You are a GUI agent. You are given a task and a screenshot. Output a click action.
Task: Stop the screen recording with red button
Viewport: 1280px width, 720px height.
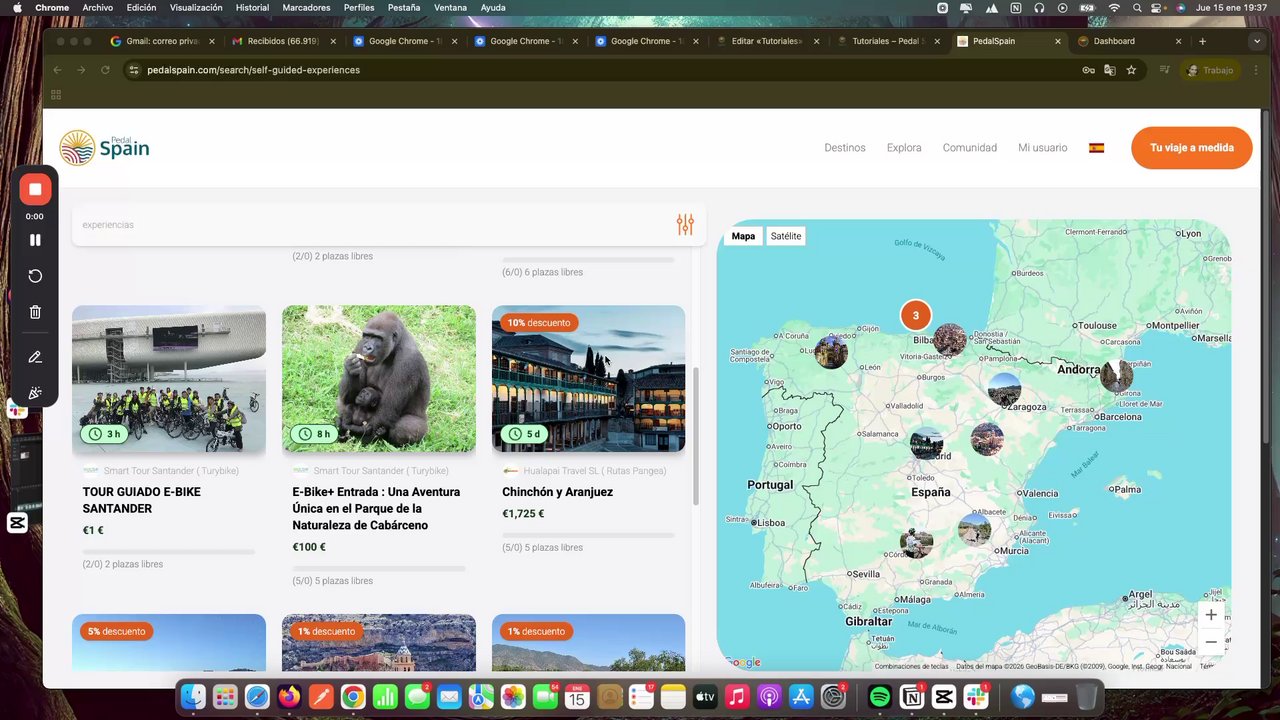(35, 189)
